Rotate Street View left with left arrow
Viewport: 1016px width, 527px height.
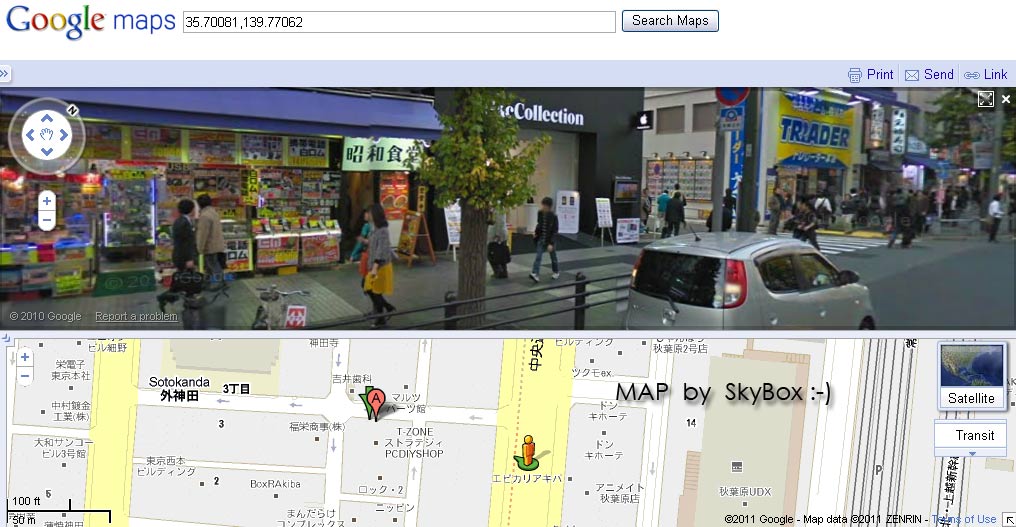click(30, 135)
